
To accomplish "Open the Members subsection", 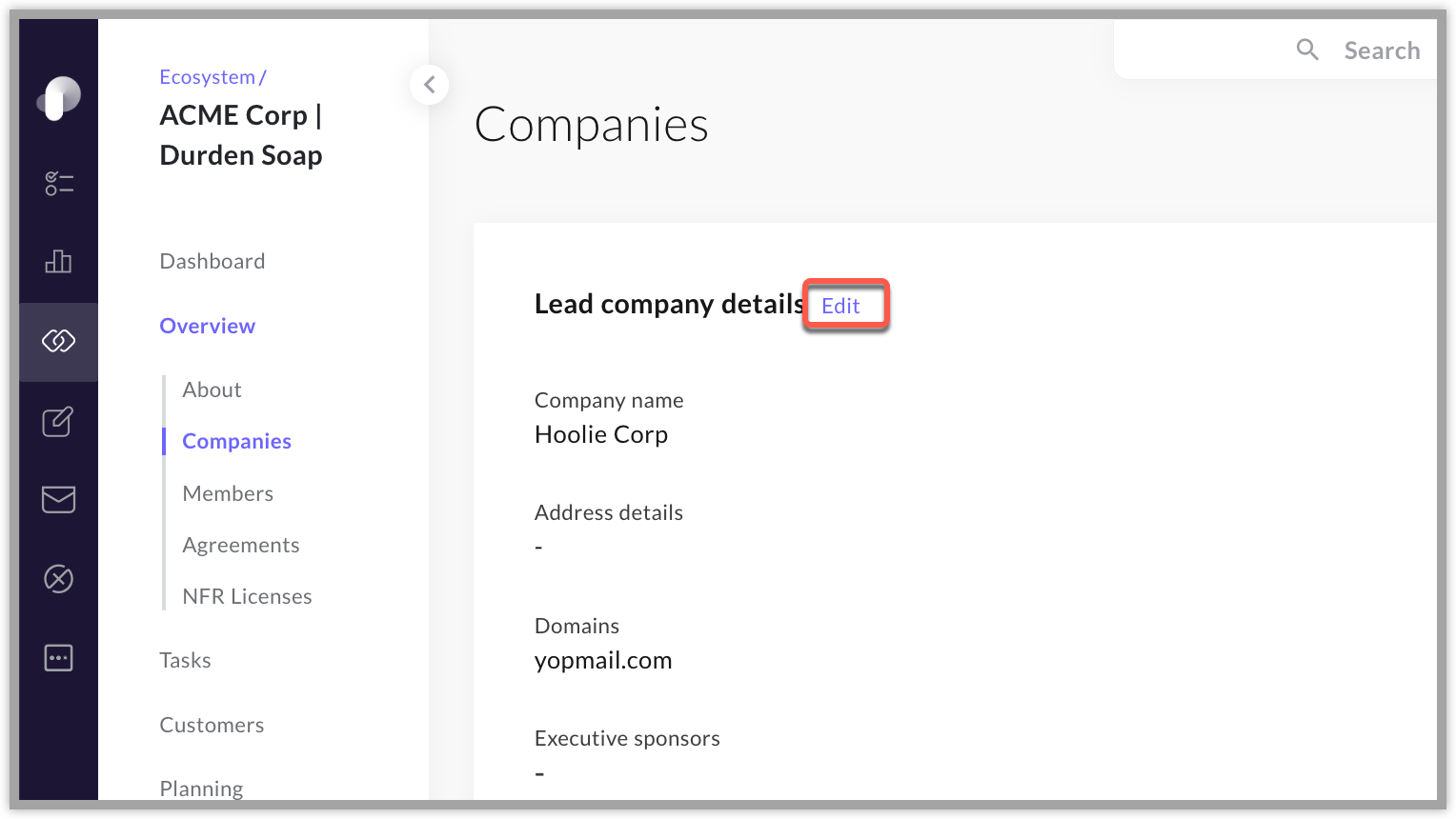I will click(x=228, y=493).
